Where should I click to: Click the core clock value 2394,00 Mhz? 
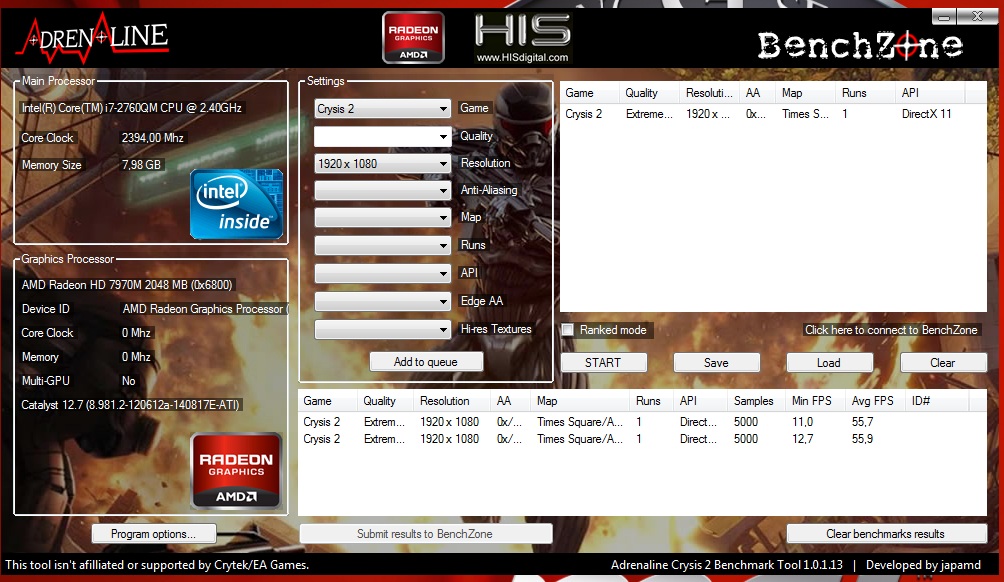tap(153, 138)
